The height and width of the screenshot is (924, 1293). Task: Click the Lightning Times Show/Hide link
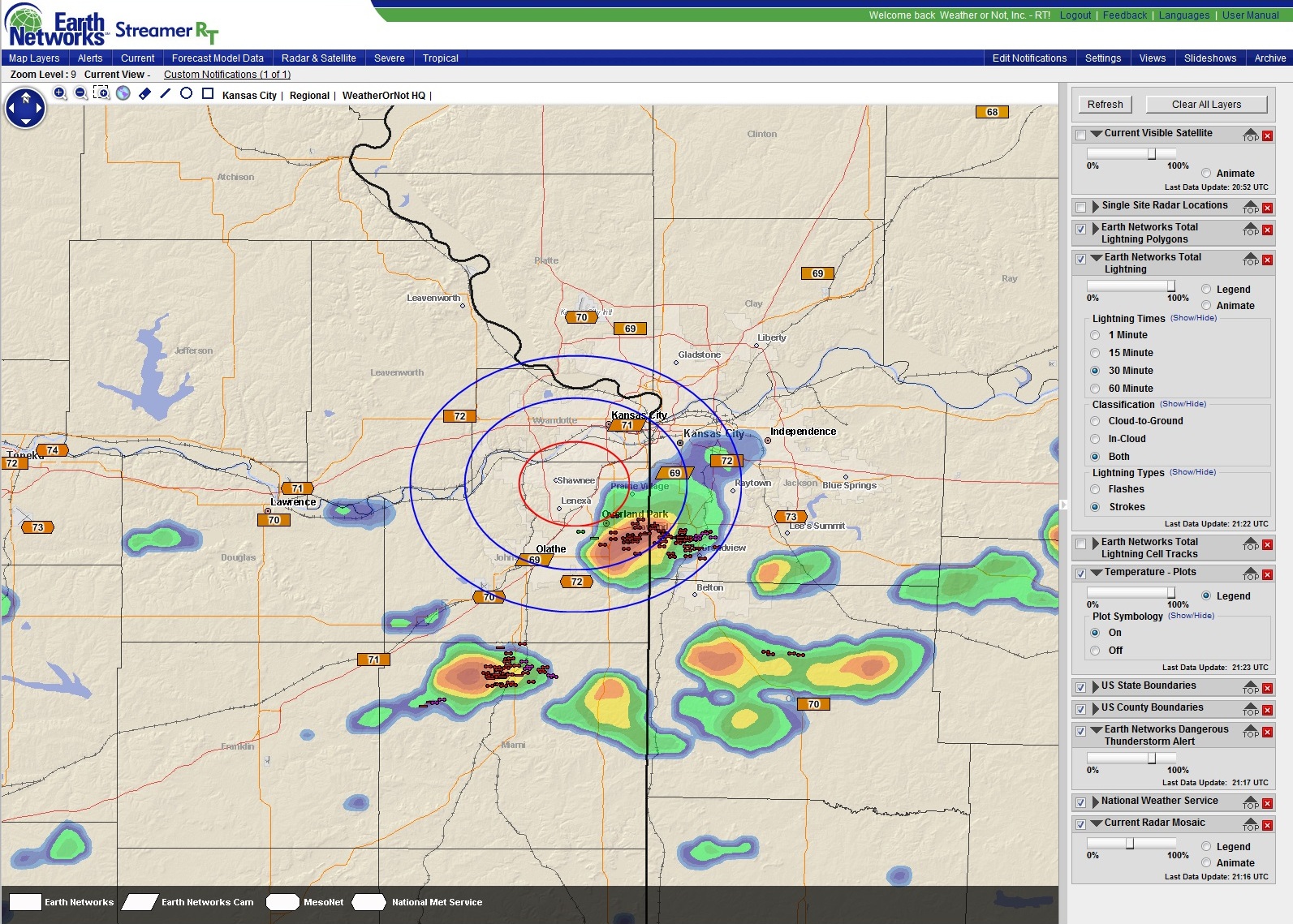pyautogui.click(x=1193, y=318)
